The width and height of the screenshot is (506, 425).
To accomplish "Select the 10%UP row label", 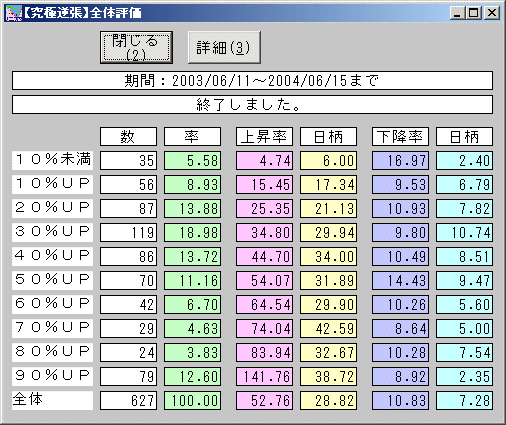I will [x=52, y=184].
